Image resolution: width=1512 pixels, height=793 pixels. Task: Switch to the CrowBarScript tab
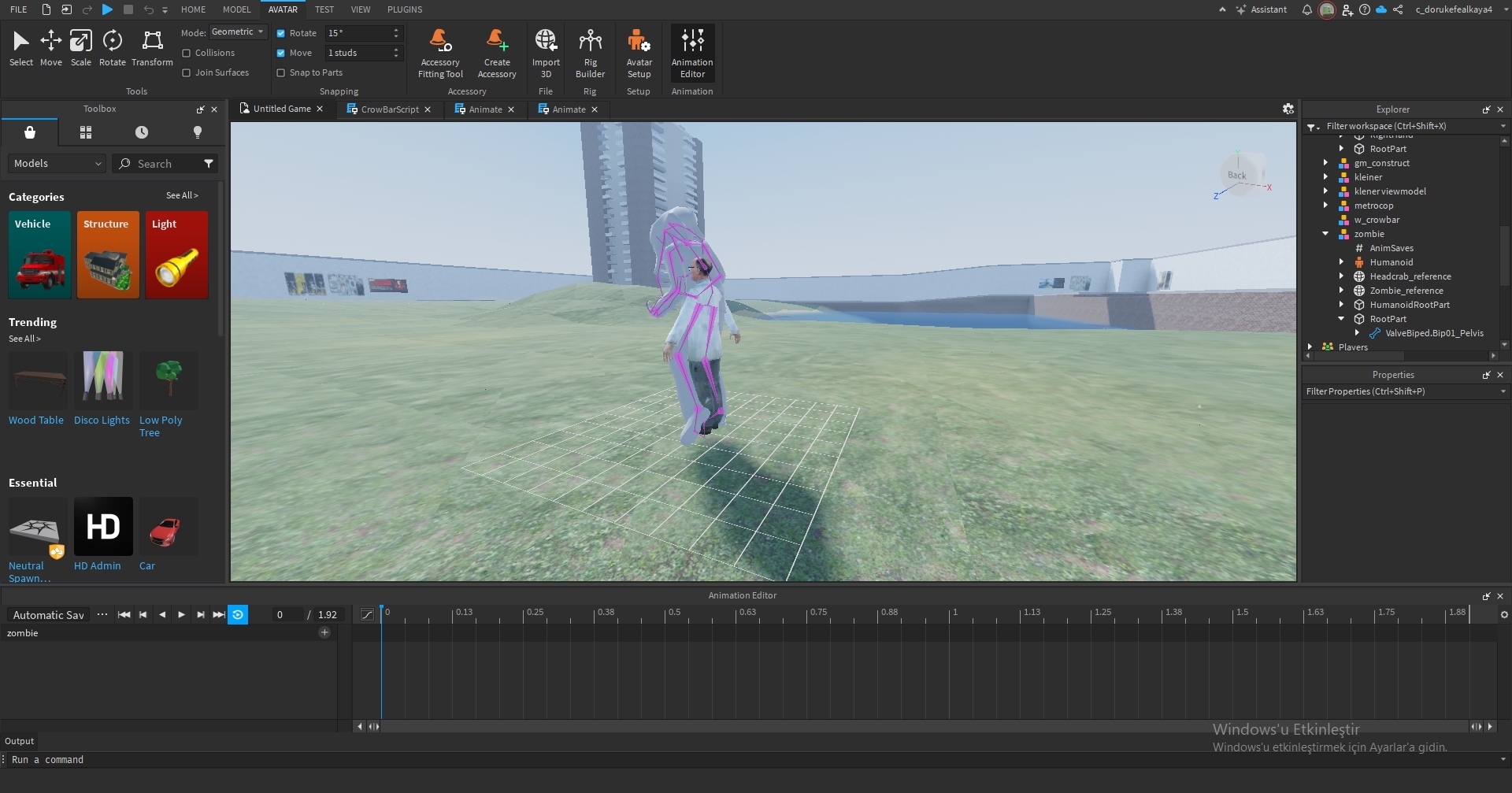[389, 109]
